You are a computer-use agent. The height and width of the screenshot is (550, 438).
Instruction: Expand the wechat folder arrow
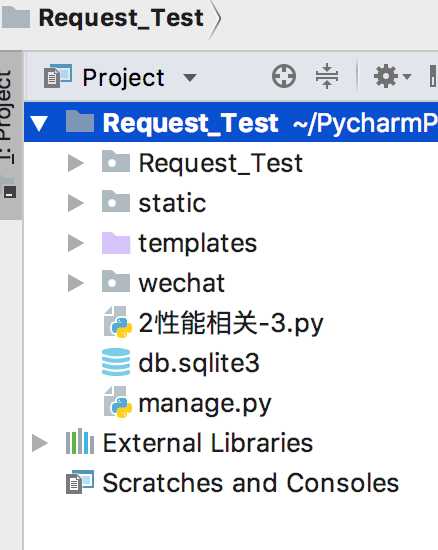click(x=76, y=283)
